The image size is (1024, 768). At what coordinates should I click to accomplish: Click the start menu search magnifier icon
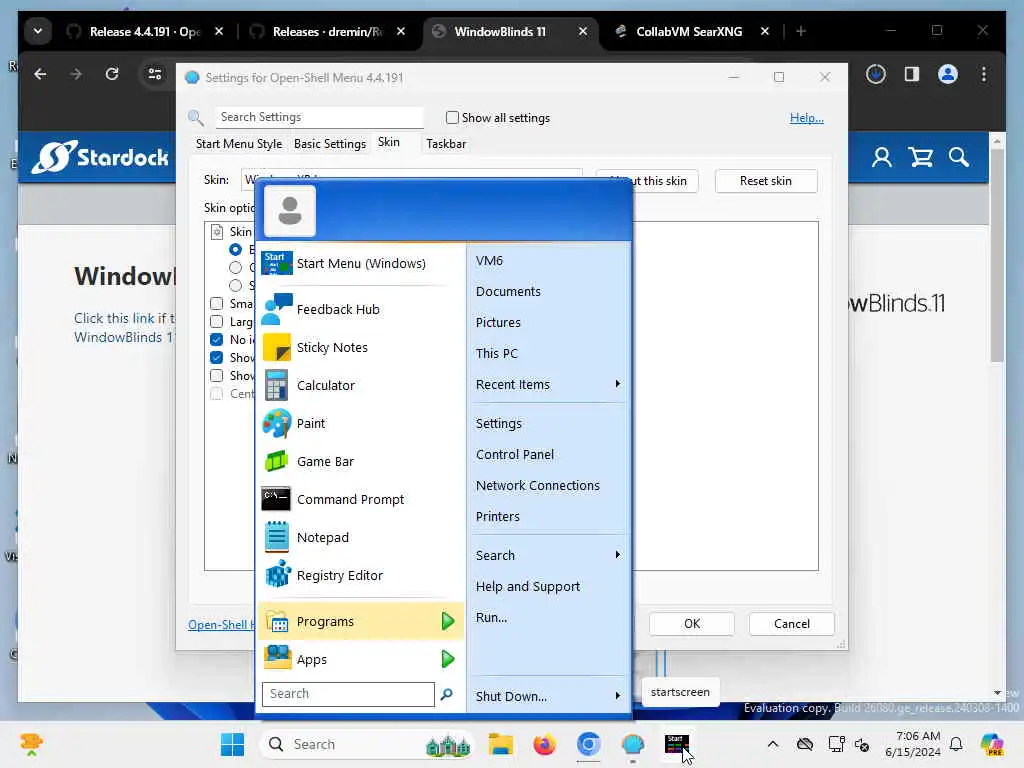[x=447, y=694]
